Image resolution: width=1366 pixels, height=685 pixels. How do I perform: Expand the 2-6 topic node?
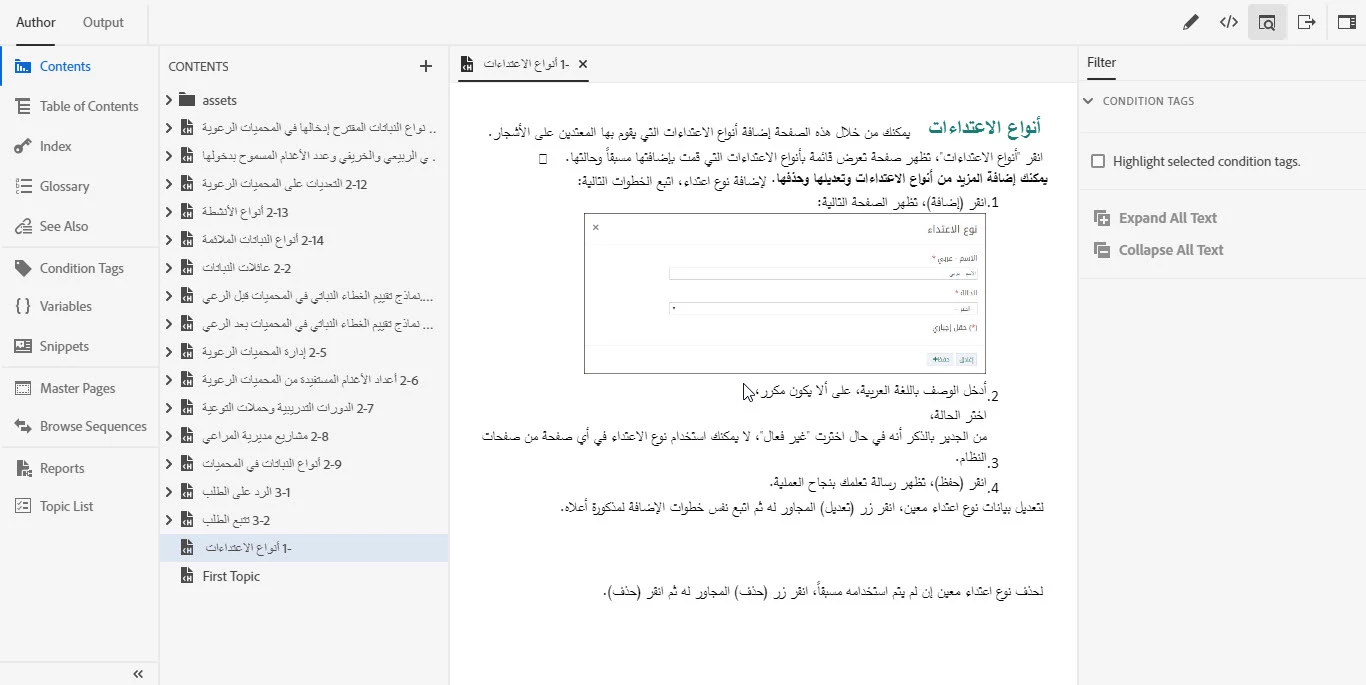(169, 380)
